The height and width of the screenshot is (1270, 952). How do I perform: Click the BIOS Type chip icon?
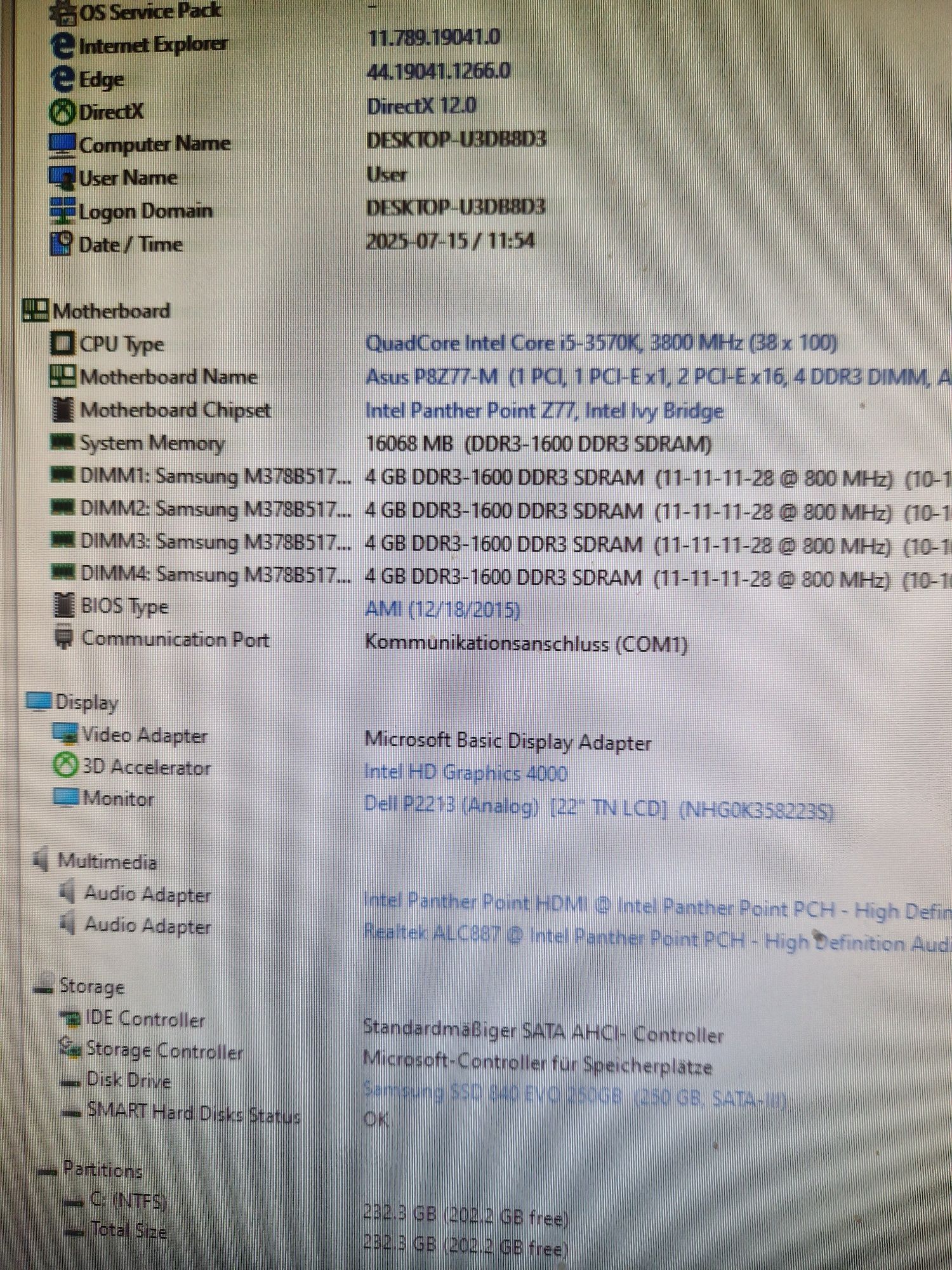pos(63,605)
